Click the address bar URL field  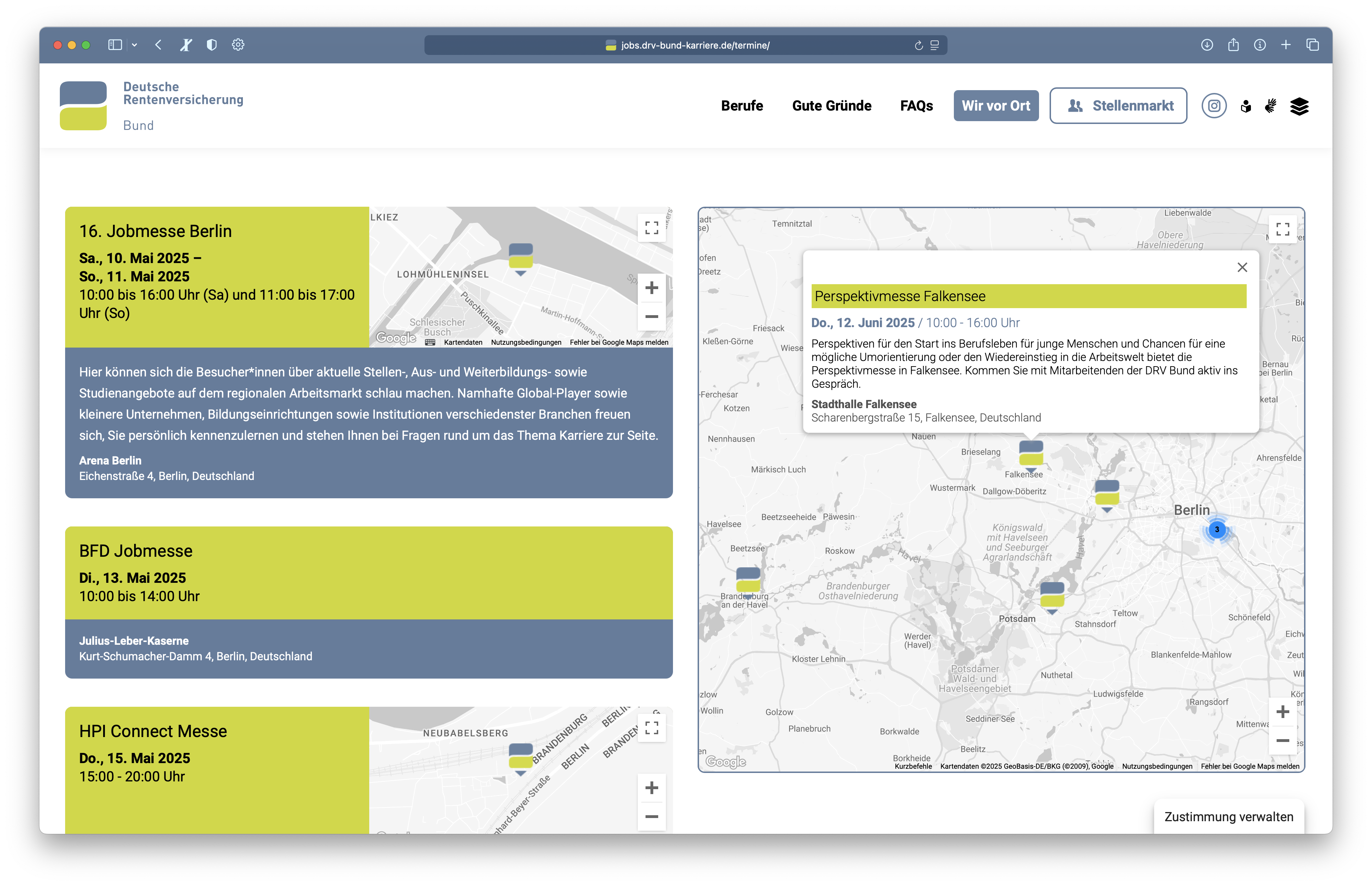tap(685, 45)
